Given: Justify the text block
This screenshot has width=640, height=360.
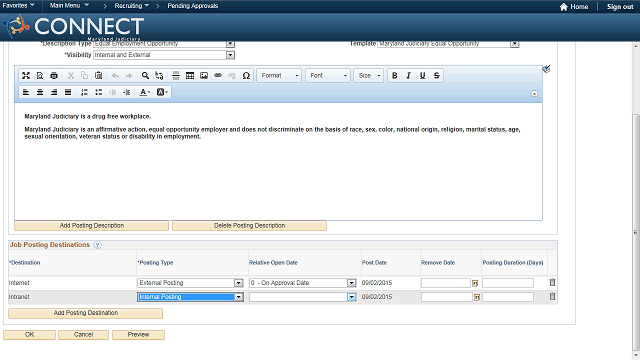Looking at the screenshot, I should pyautogui.click(x=68, y=92).
